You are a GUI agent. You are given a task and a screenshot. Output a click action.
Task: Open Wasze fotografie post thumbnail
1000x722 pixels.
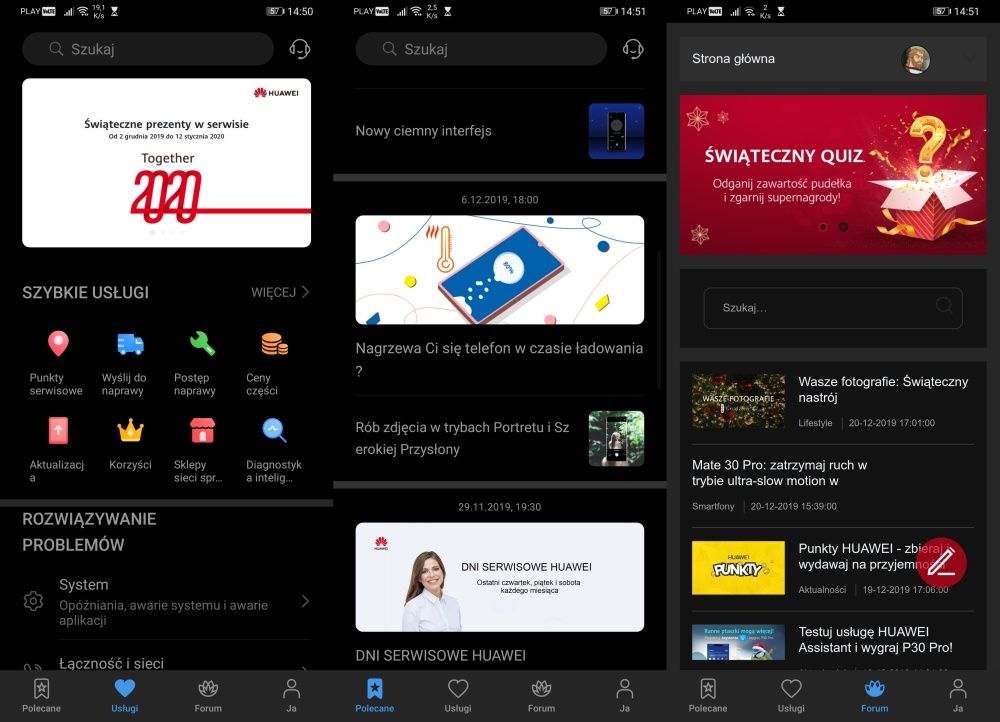click(x=739, y=401)
